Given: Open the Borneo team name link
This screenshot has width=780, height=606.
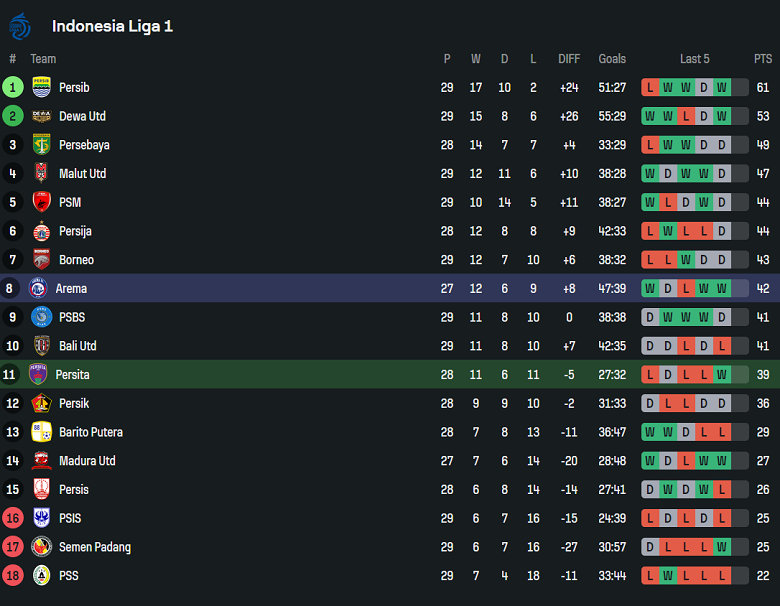Looking at the screenshot, I should 76,260.
